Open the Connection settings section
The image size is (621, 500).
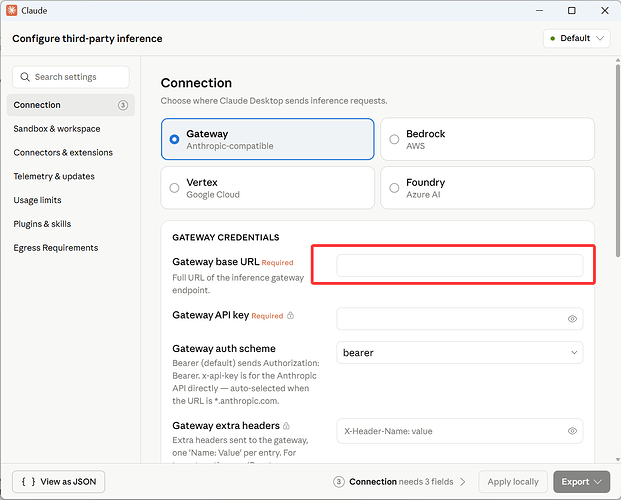pos(71,105)
